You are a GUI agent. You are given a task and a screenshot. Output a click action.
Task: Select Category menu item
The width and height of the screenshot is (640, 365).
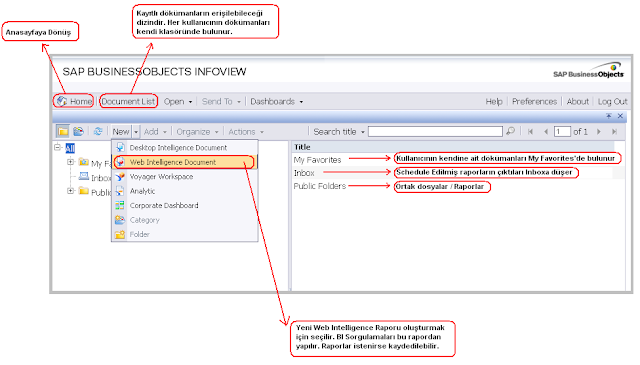pyautogui.click(x=185, y=220)
